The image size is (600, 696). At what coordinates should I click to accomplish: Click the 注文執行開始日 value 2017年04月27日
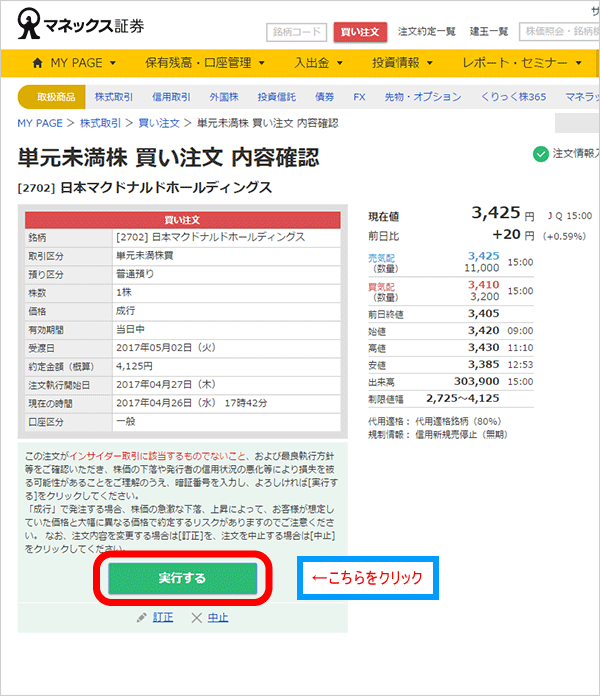[166, 384]
